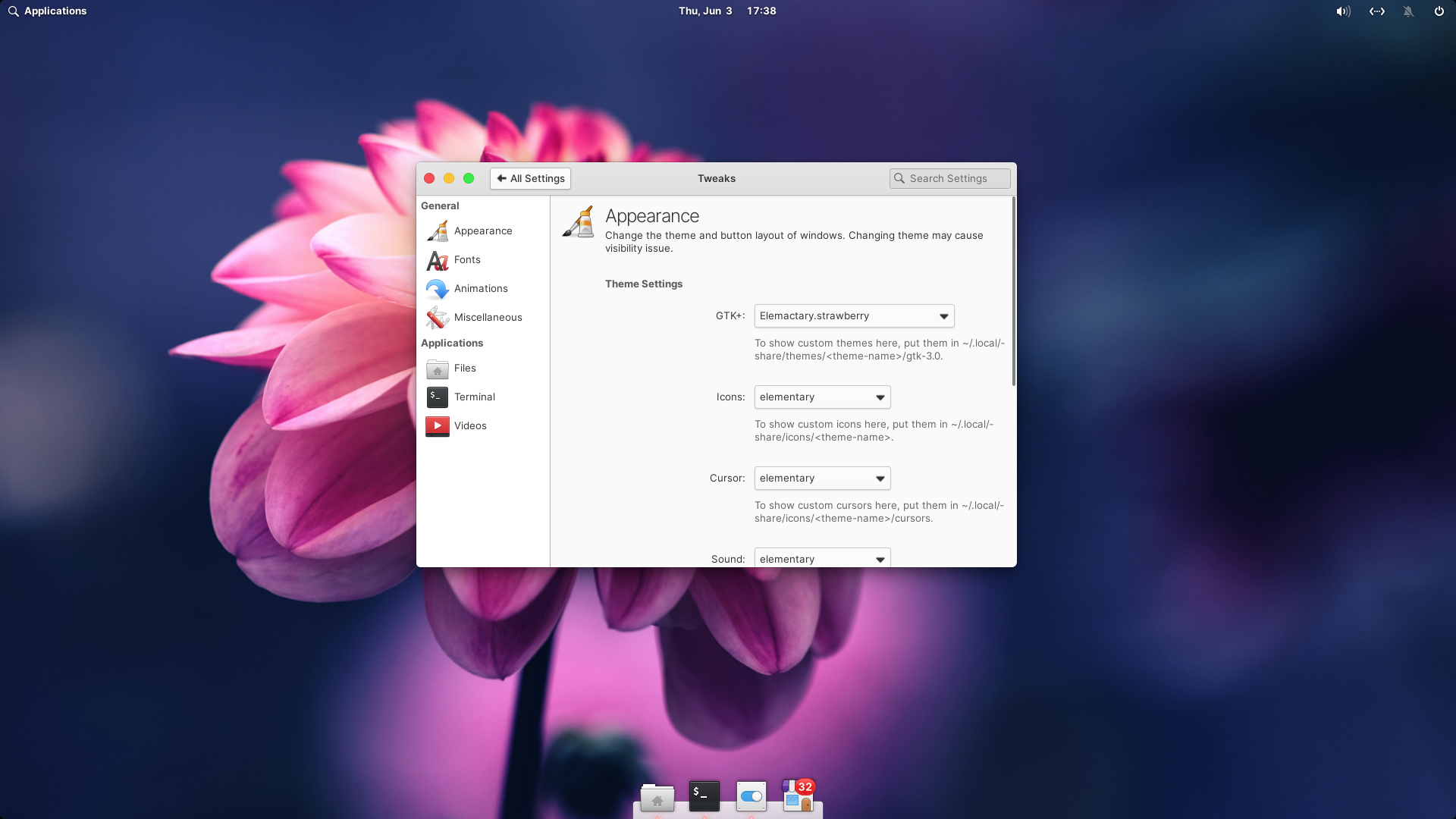Open the network indicator in top panel
This screenshot has width=1456, height=819.
point(1377,11)
